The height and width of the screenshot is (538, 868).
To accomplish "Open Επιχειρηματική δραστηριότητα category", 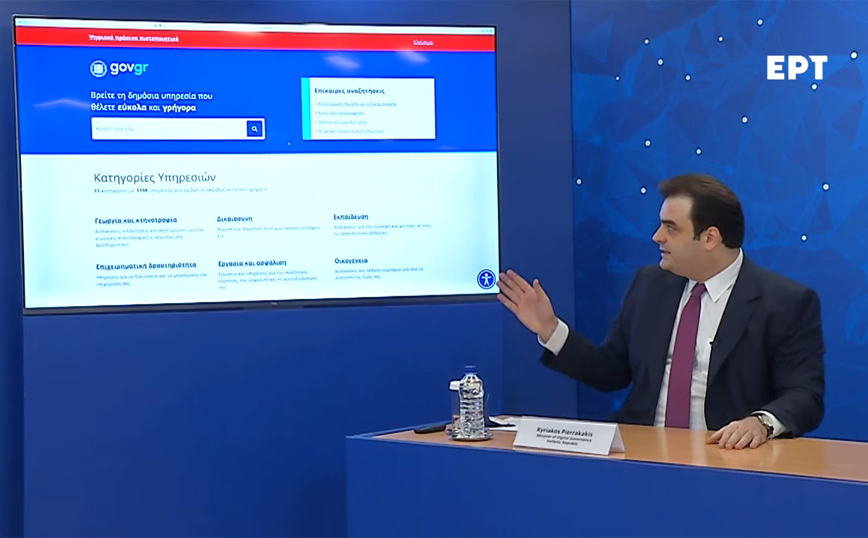I will pos(146,265).
